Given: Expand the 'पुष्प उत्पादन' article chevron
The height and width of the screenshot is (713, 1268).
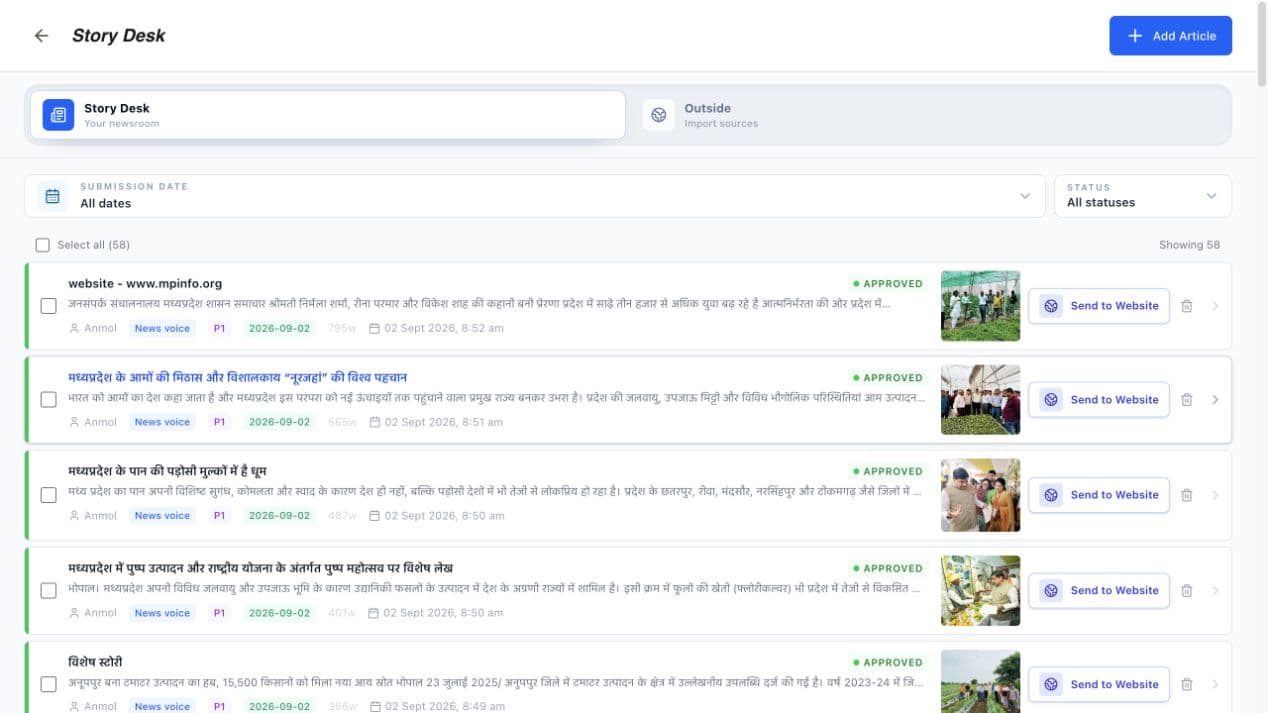Looking at the screenshot, I should [1215, 590].
